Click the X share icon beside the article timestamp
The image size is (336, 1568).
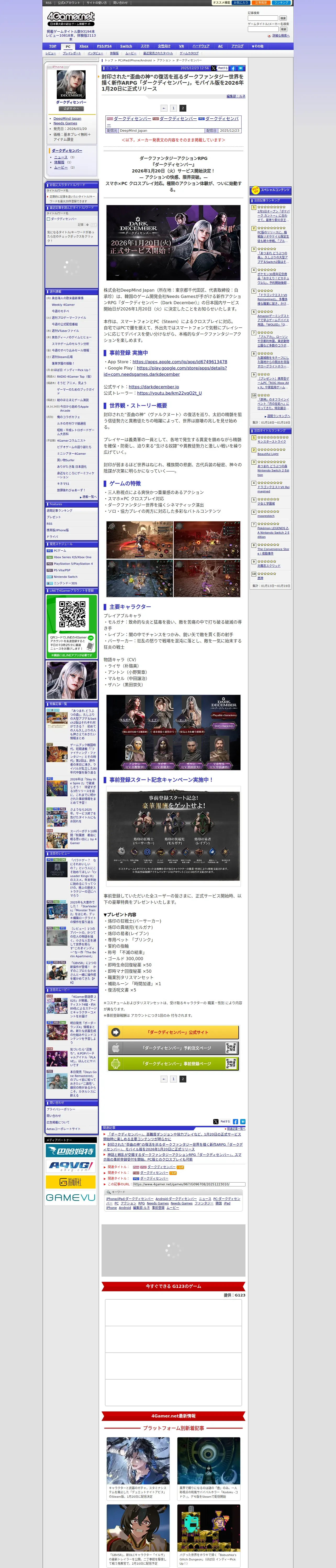pos(214,68)
